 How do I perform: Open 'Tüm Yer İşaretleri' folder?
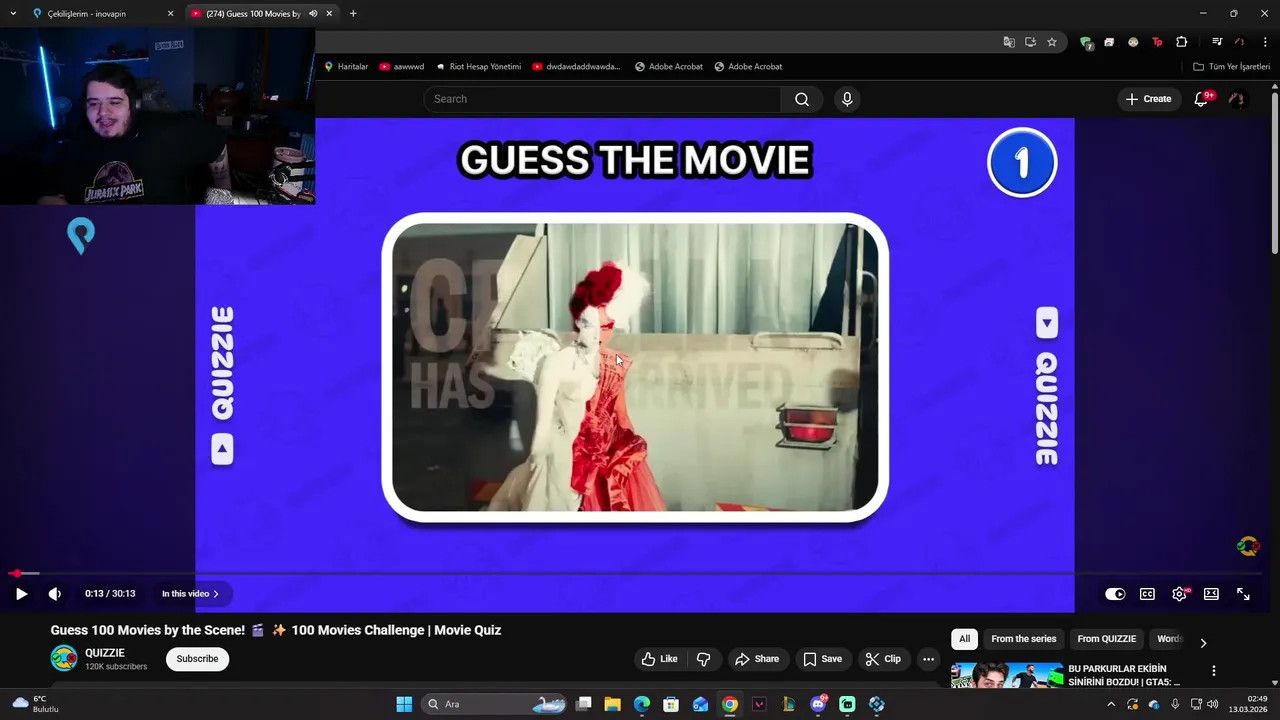click(x=1231, y=67)
